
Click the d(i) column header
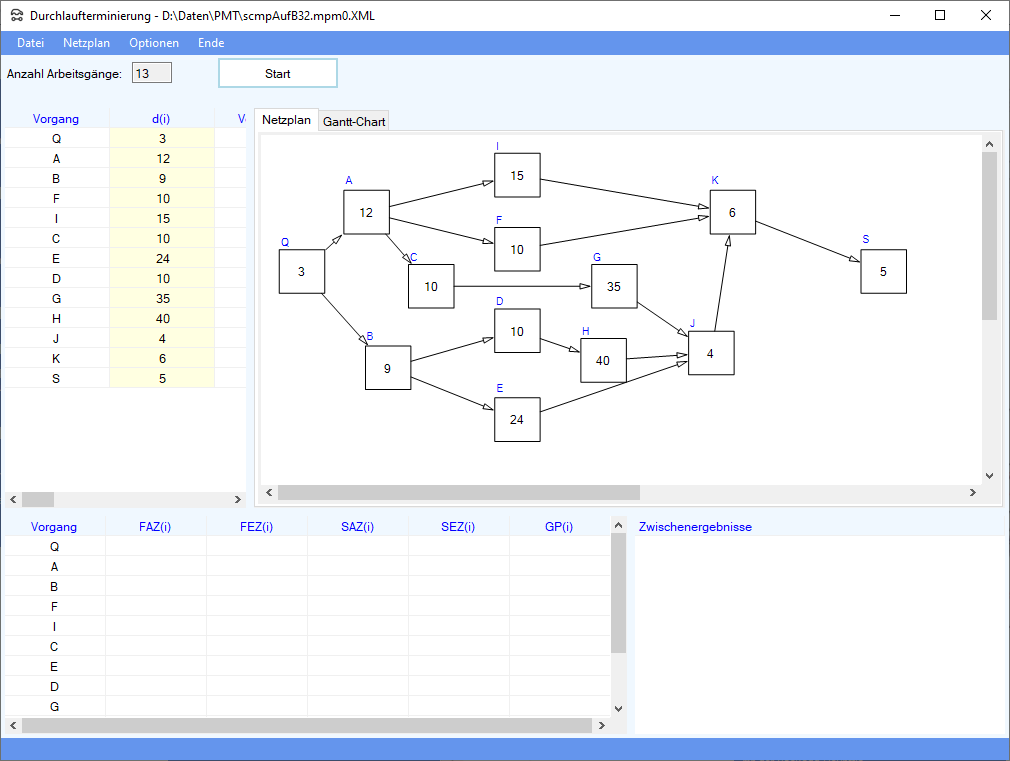162,119
